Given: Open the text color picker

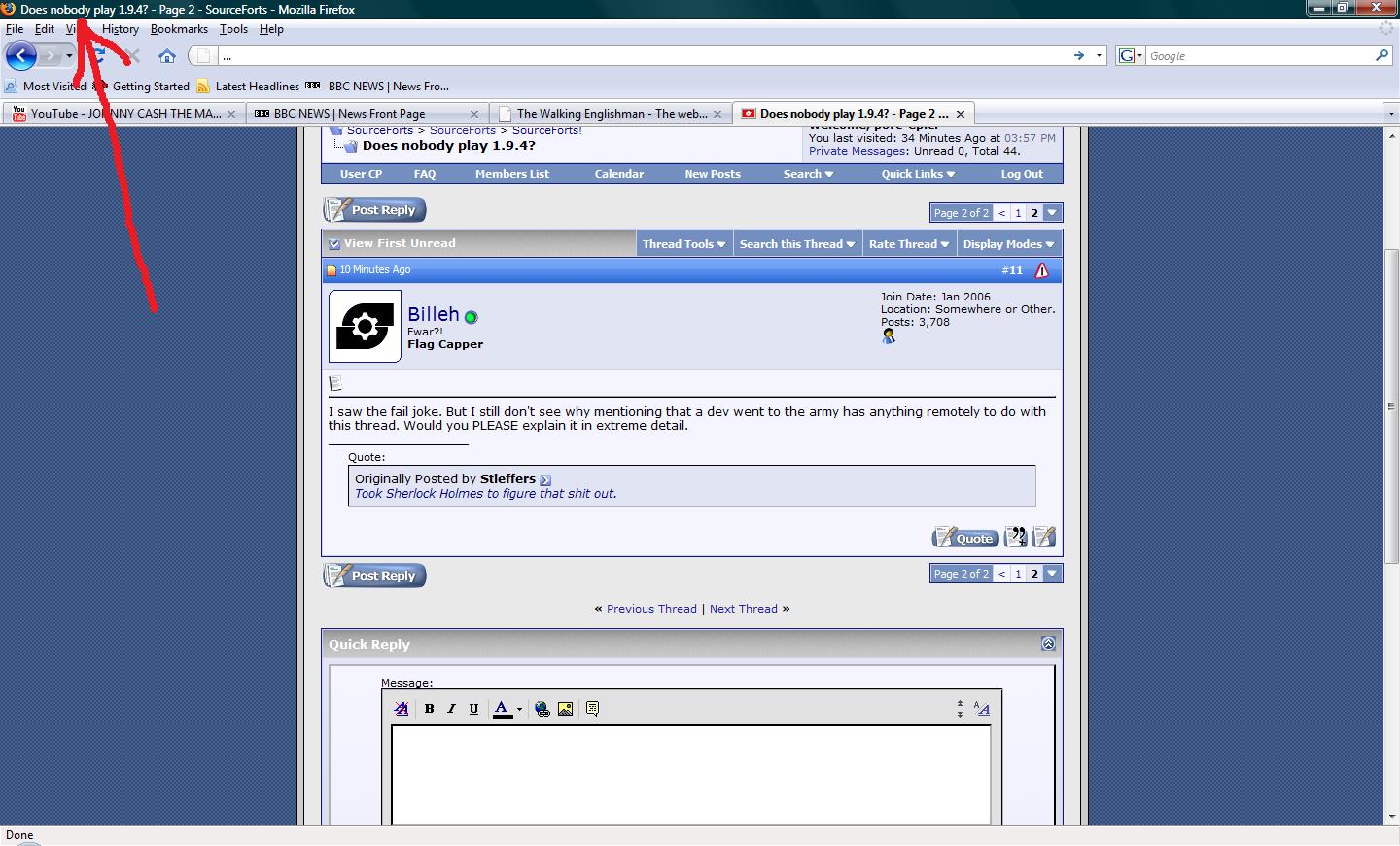Looking at the screenshot, I should [519, 709].
